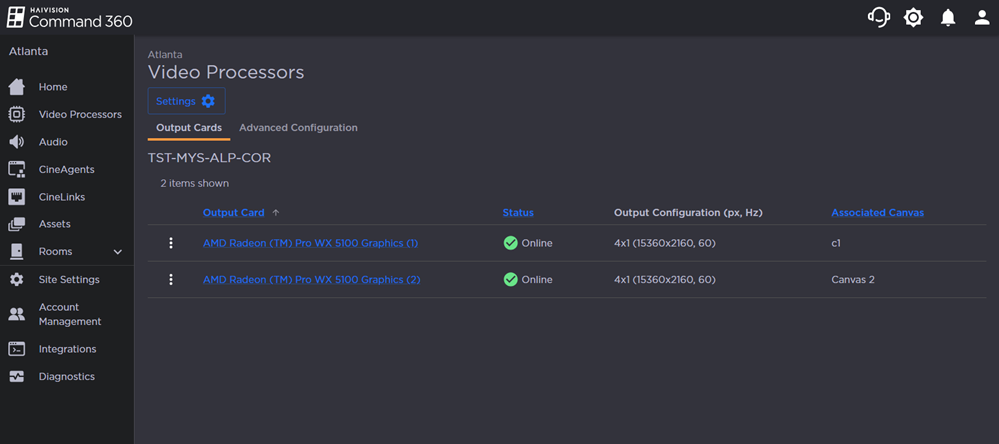Open kebab menu for Graphics (2) card
Image resolution: width=999 pixels, height=444 pixels.
tap(171, 280)
